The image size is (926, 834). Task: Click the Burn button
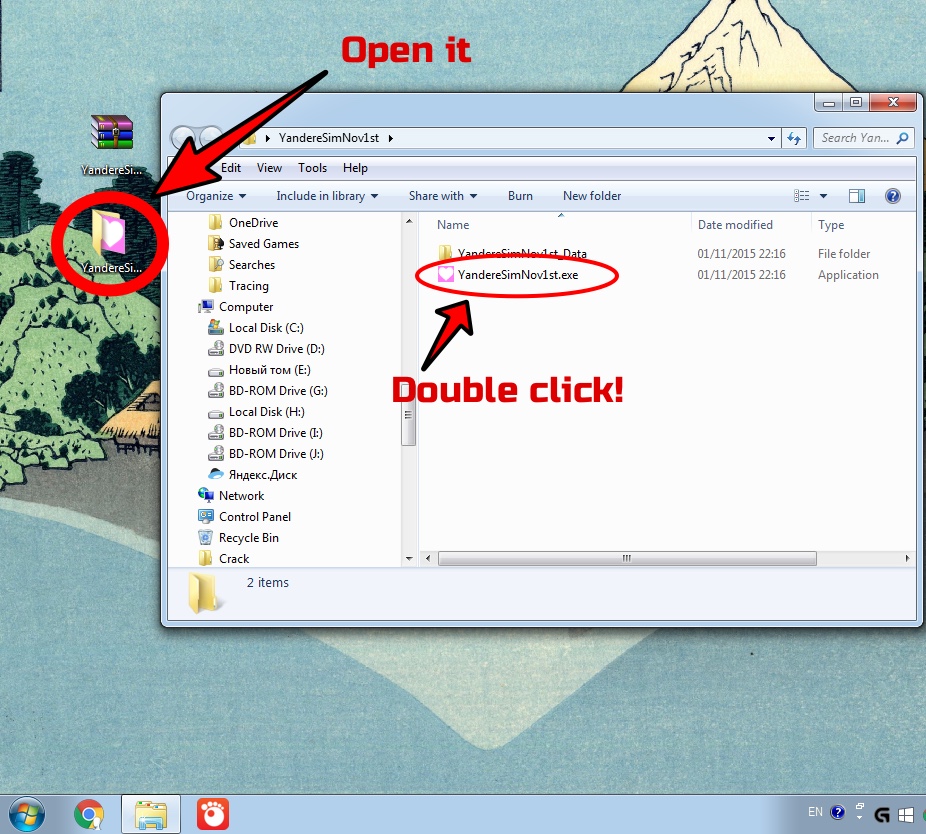[520, 196]
